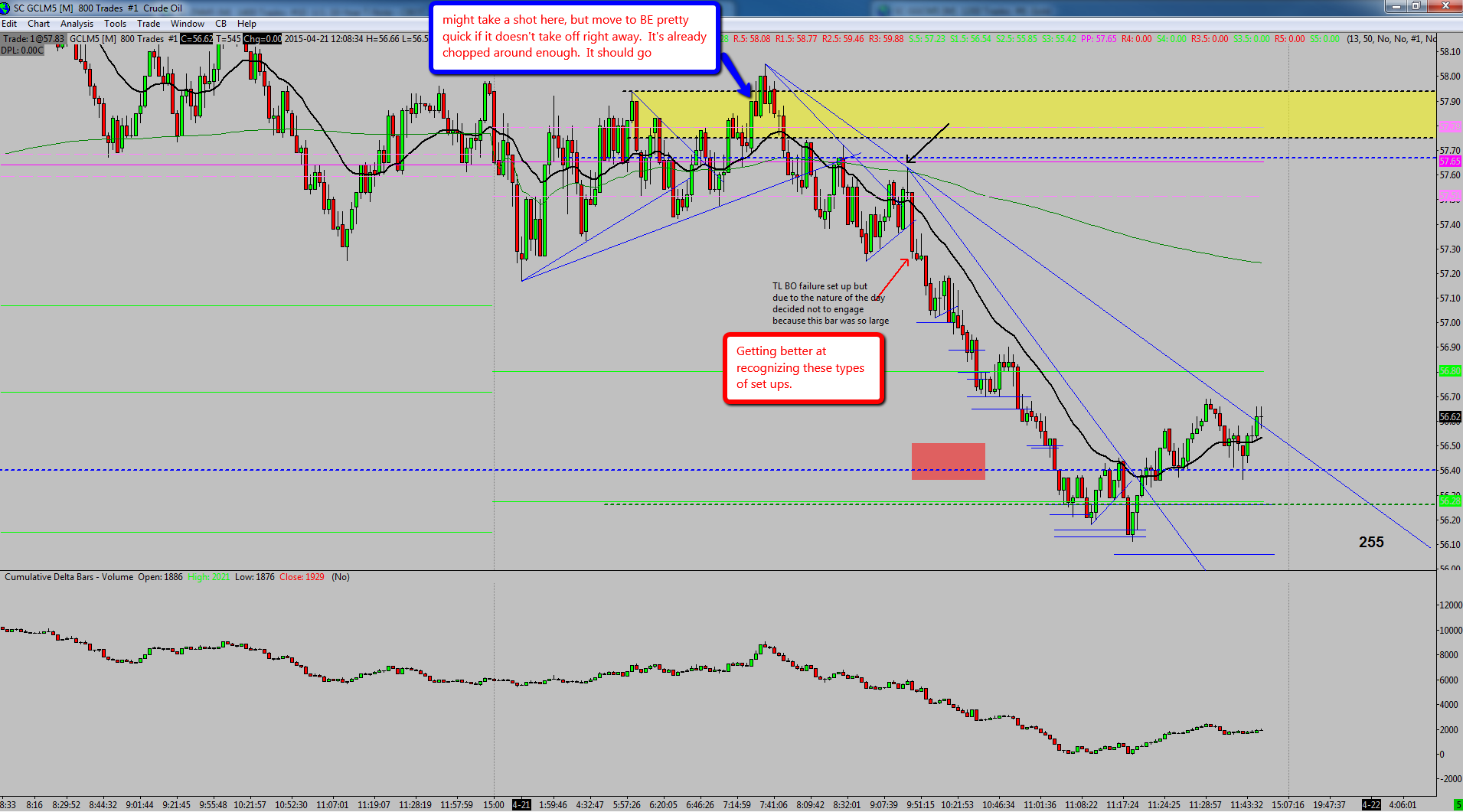Click the black 56.62 last-price marker on price scale
Image resolution: width=1463 pixels, height=812 pixels.
coord(1450,418)
